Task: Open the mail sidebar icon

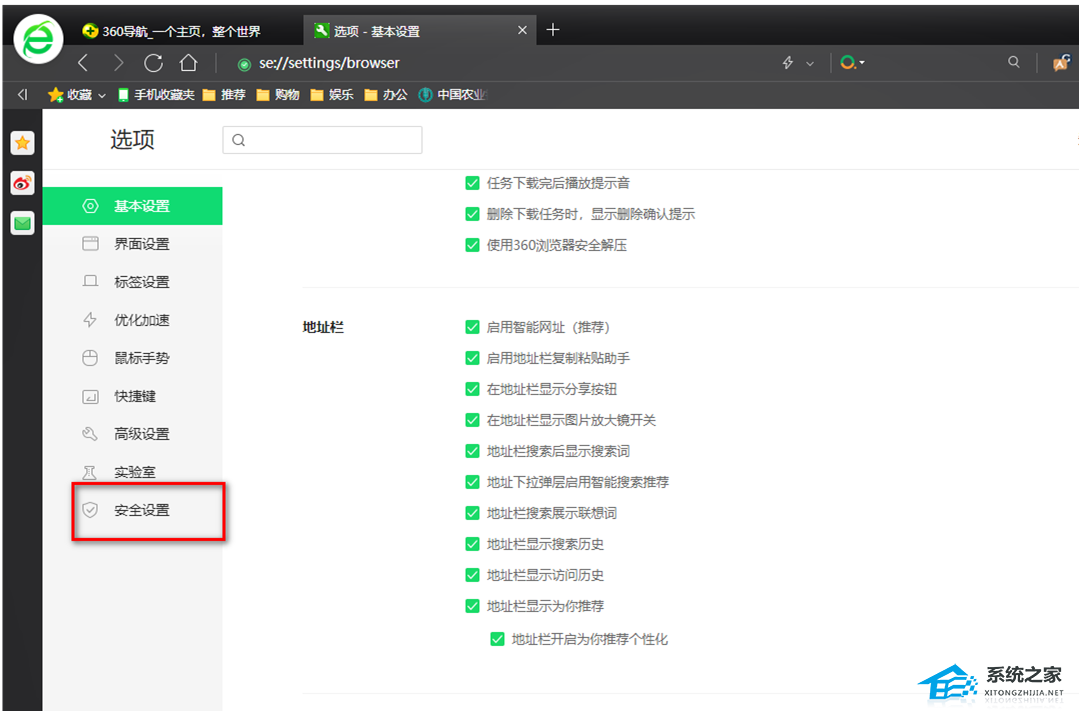Action: (22, 223)
